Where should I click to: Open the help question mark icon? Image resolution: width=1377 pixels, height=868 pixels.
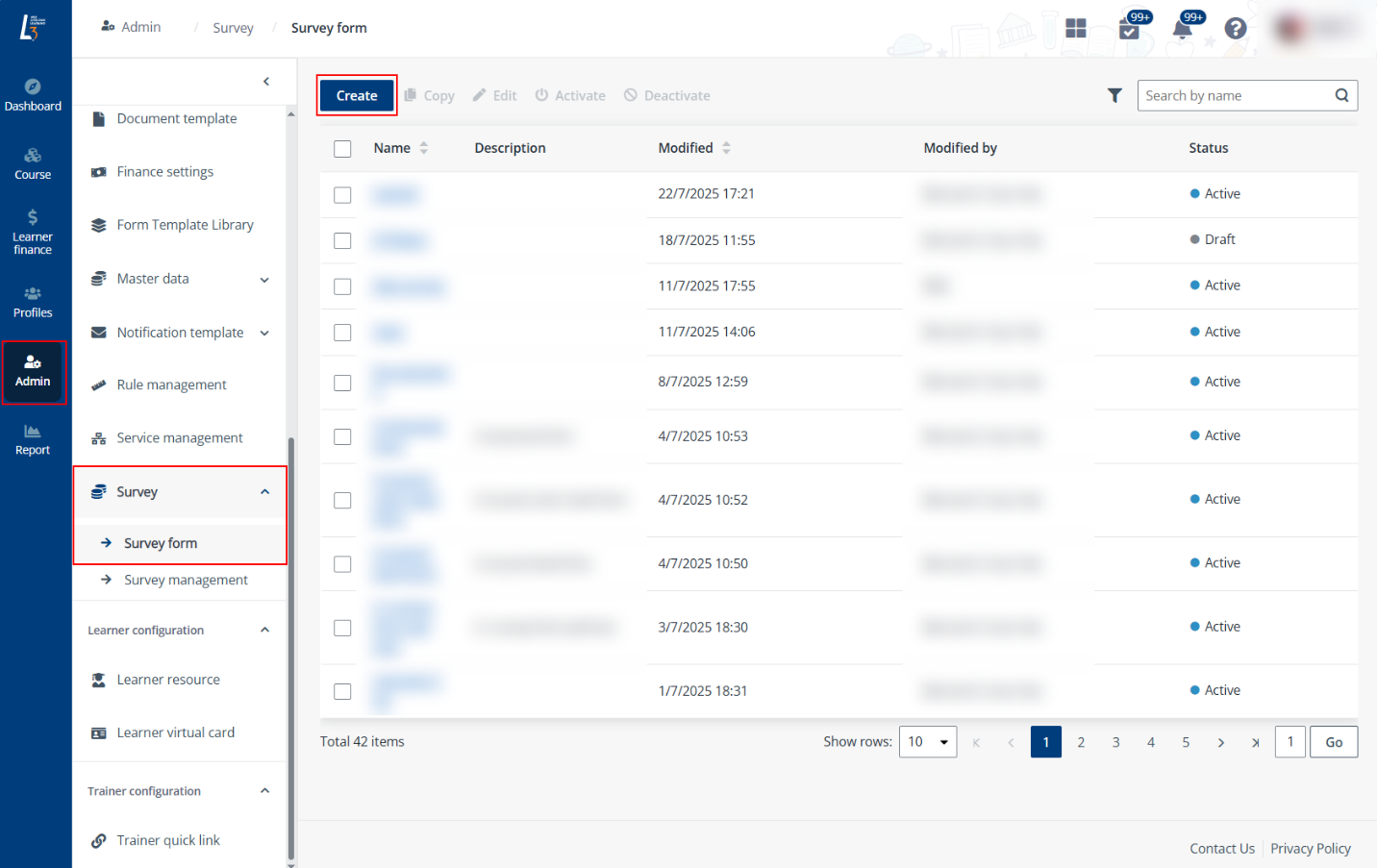pos(1236,28)
